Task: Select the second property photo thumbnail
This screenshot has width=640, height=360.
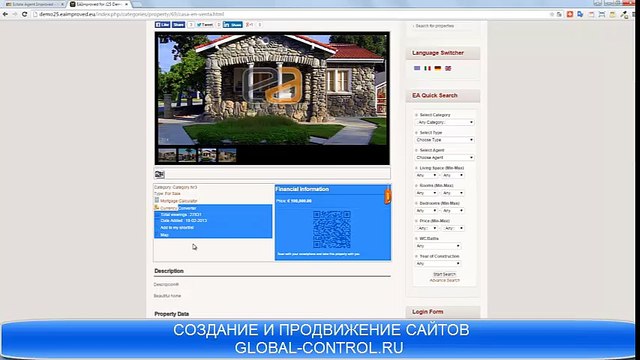Action: (x=187, y=155)
